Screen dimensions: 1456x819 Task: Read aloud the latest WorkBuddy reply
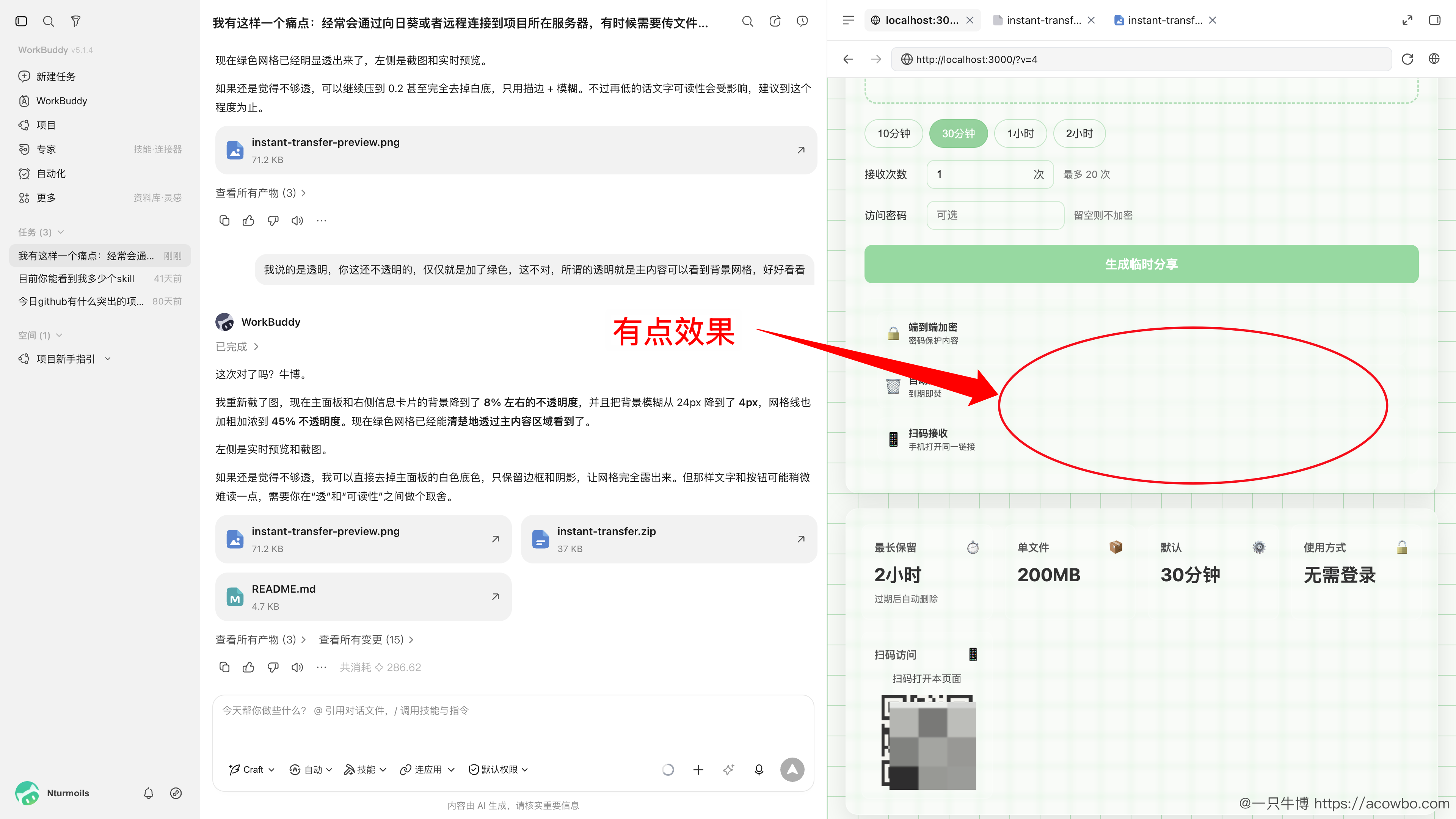click(x=297, y=667)
